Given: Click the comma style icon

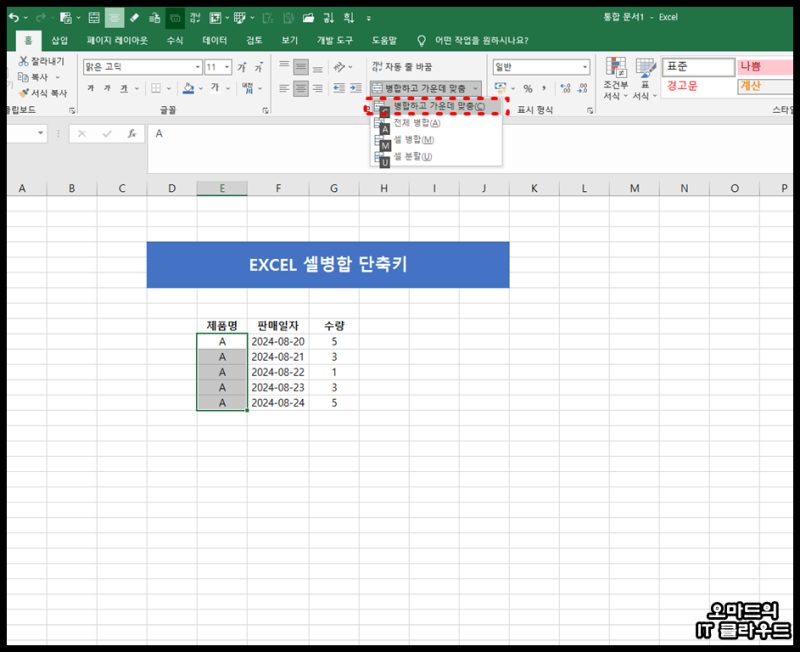Looking at the screenshot, I should pos(544,88).
